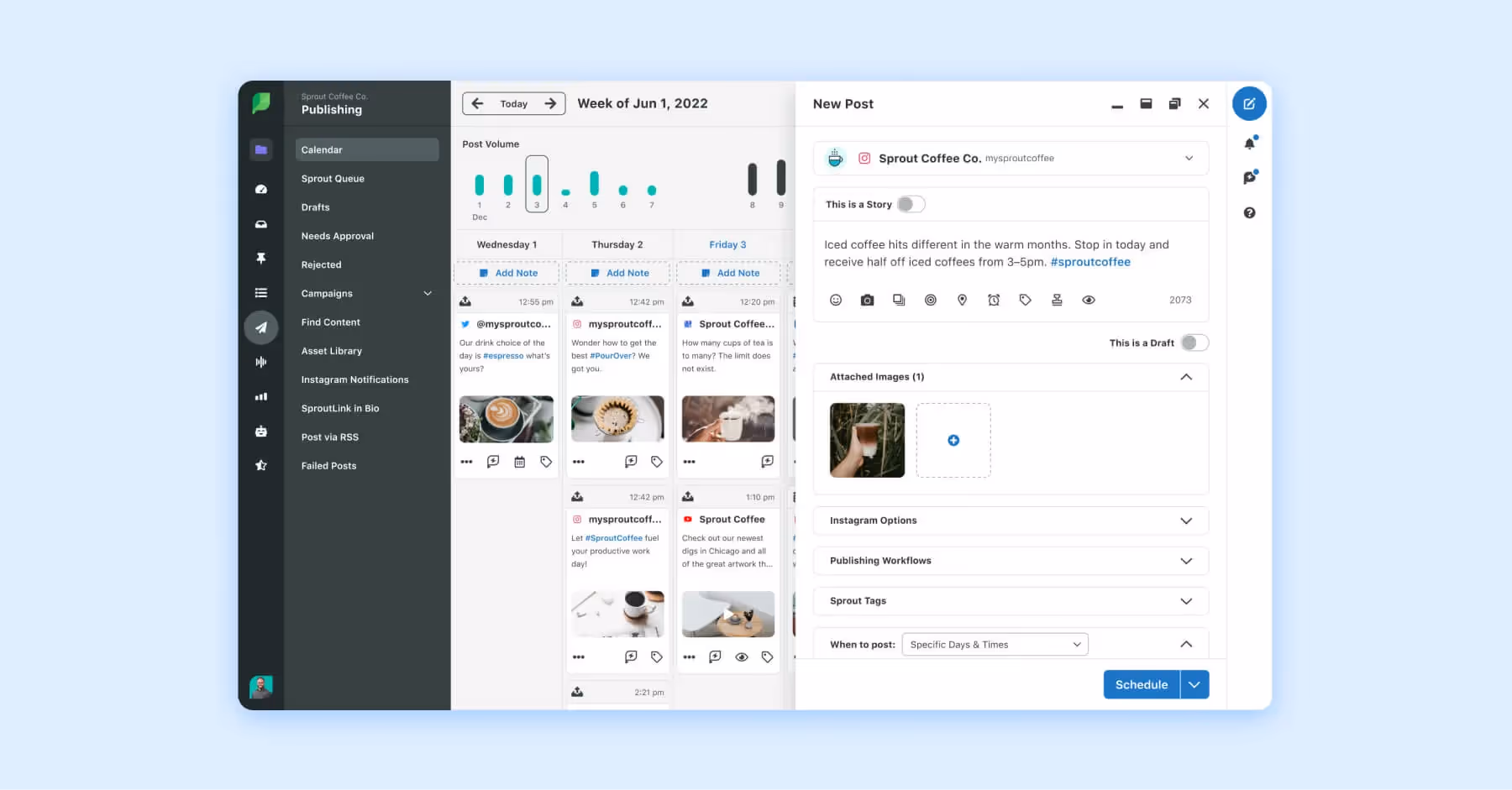The width and height of the screenshot is (1512, 790).
Task: Open more options on Thursday 12:42 PourOver post
Action: tap(579, 462)
